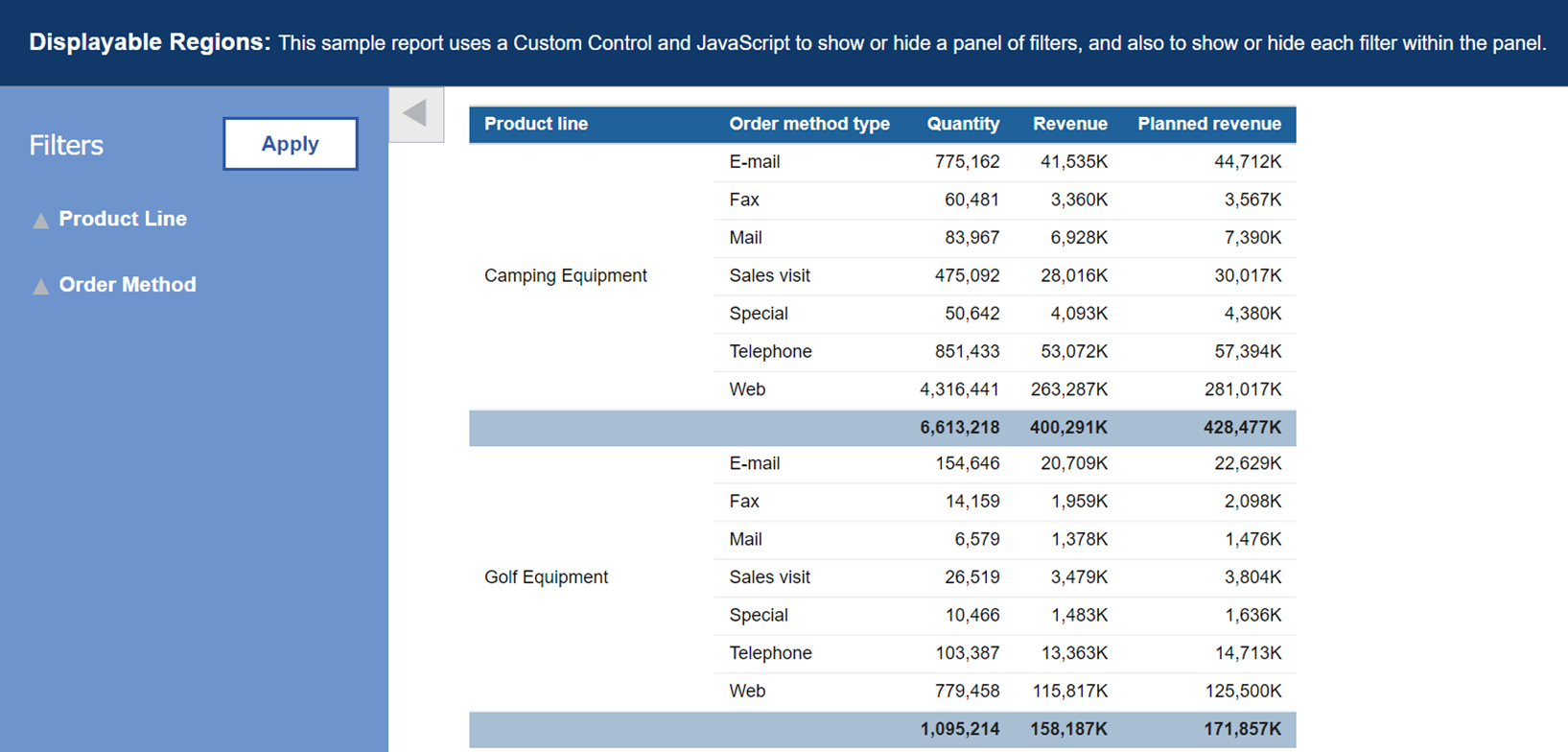Click the Apply filters button
The height and width of the screenshot is (752, 1568).
291,144
